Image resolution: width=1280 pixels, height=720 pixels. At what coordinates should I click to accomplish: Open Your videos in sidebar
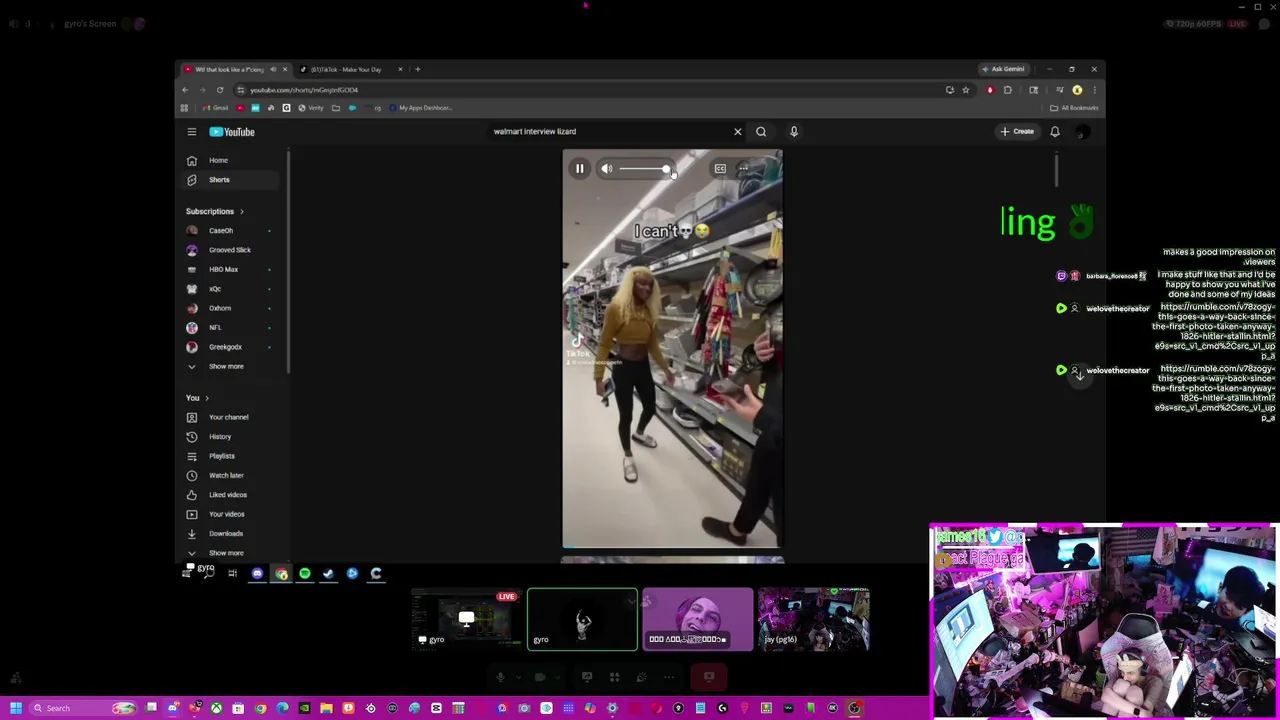pyautogui.click(x=229, y=514)
